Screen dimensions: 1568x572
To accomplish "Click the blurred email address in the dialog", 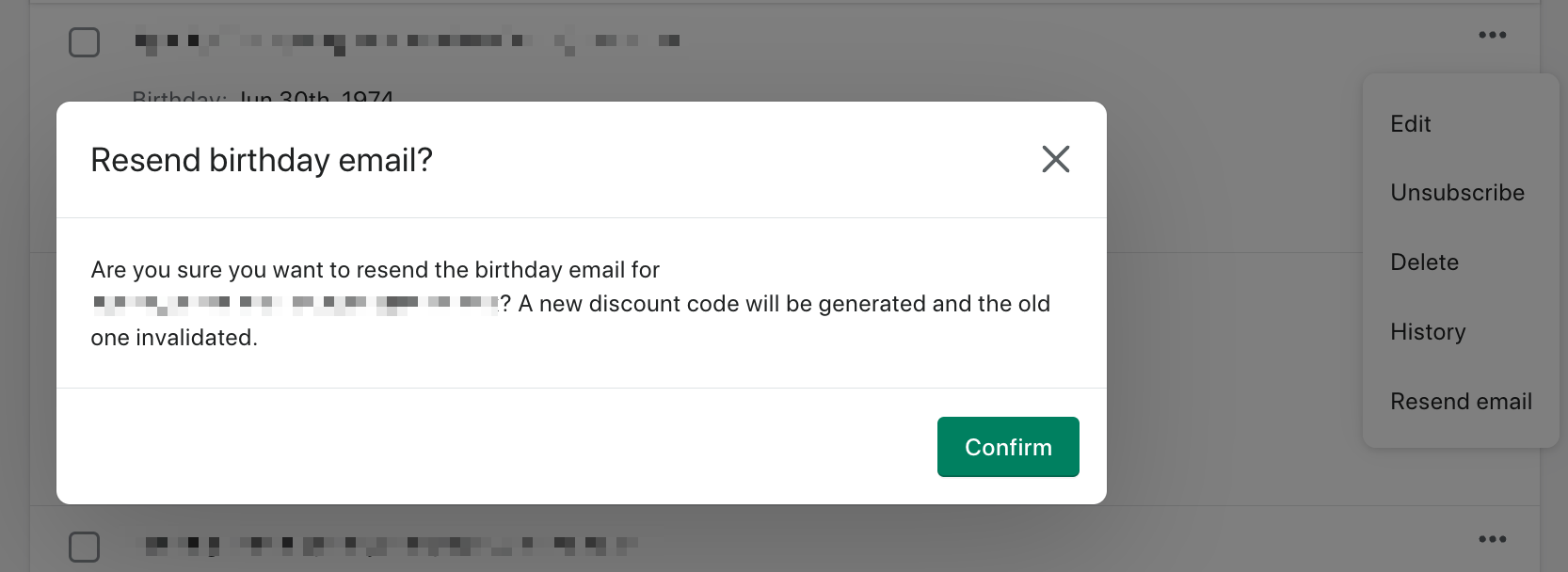I will (296, 303).
